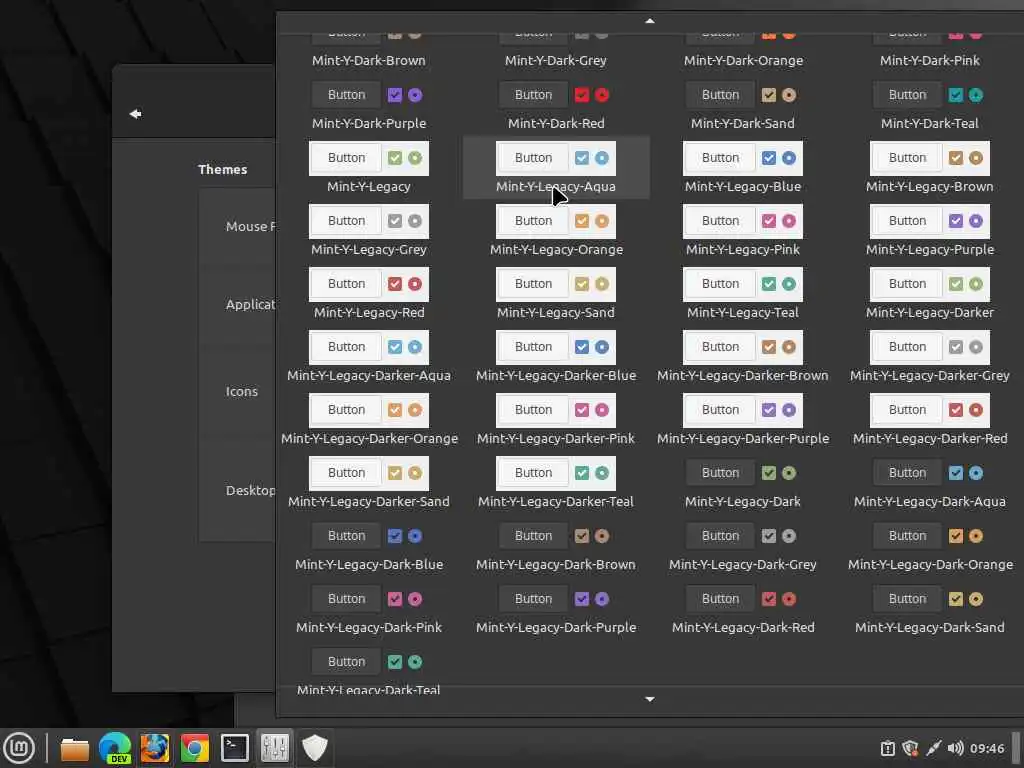Apply the Mint-Y-Legacy-Brown theme

click(929, 167)
